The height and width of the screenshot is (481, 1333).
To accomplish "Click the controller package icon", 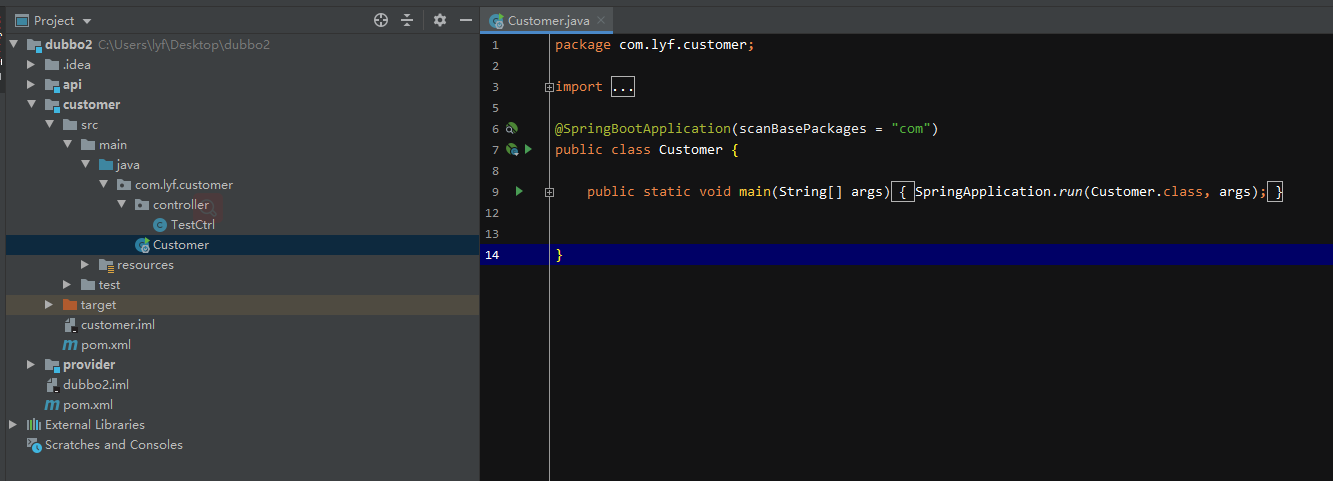I will coord(142,205).
